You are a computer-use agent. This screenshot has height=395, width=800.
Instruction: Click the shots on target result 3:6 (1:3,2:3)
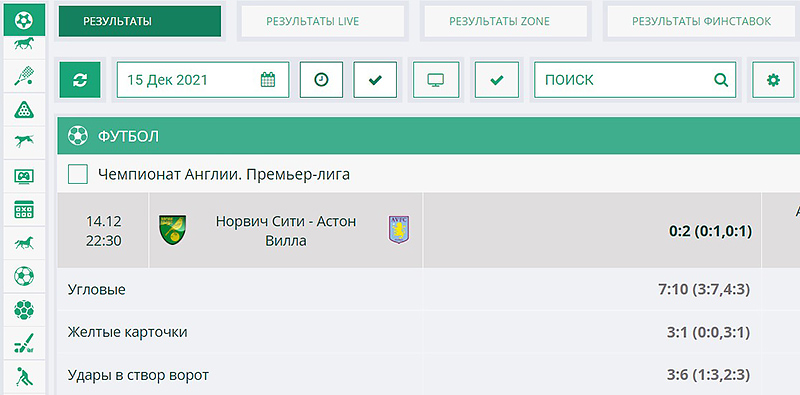(x=709, y=376)
